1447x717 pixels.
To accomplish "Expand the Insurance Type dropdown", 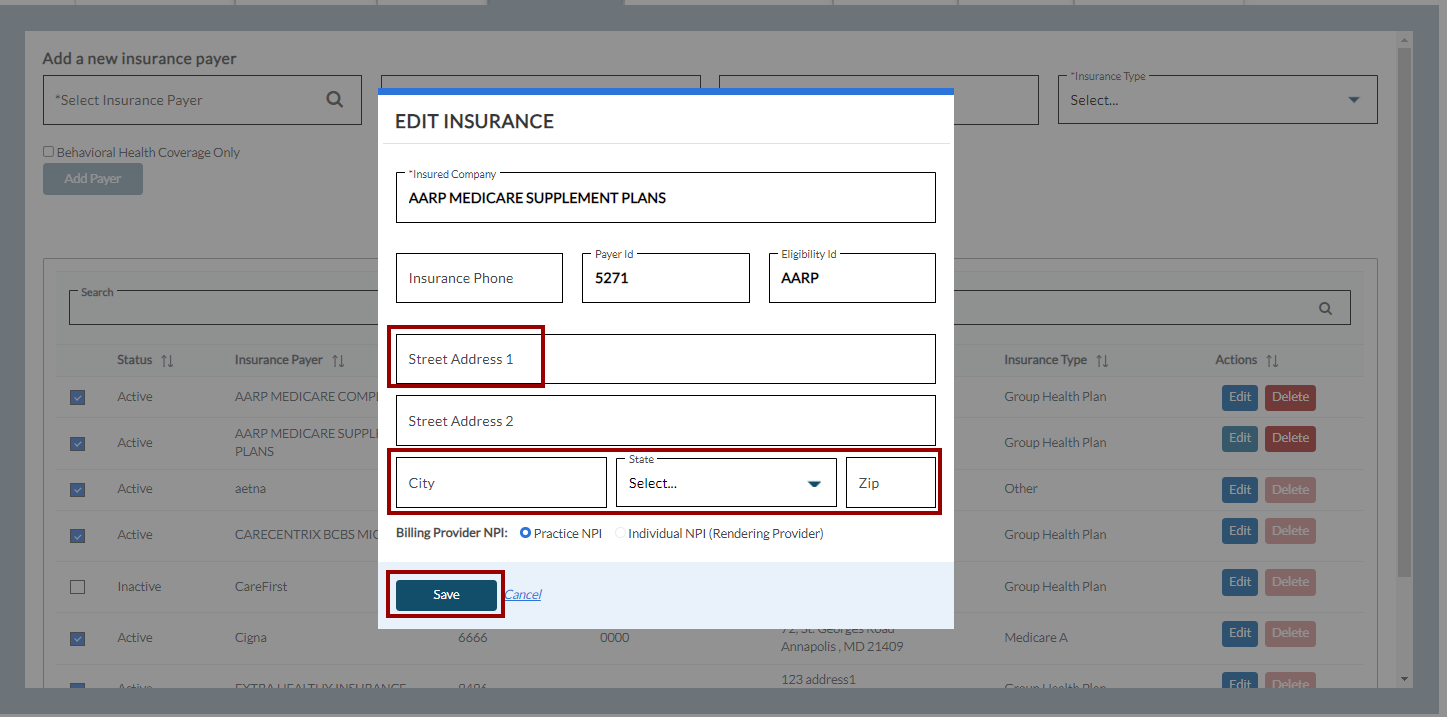I will tap(1217, 100).
